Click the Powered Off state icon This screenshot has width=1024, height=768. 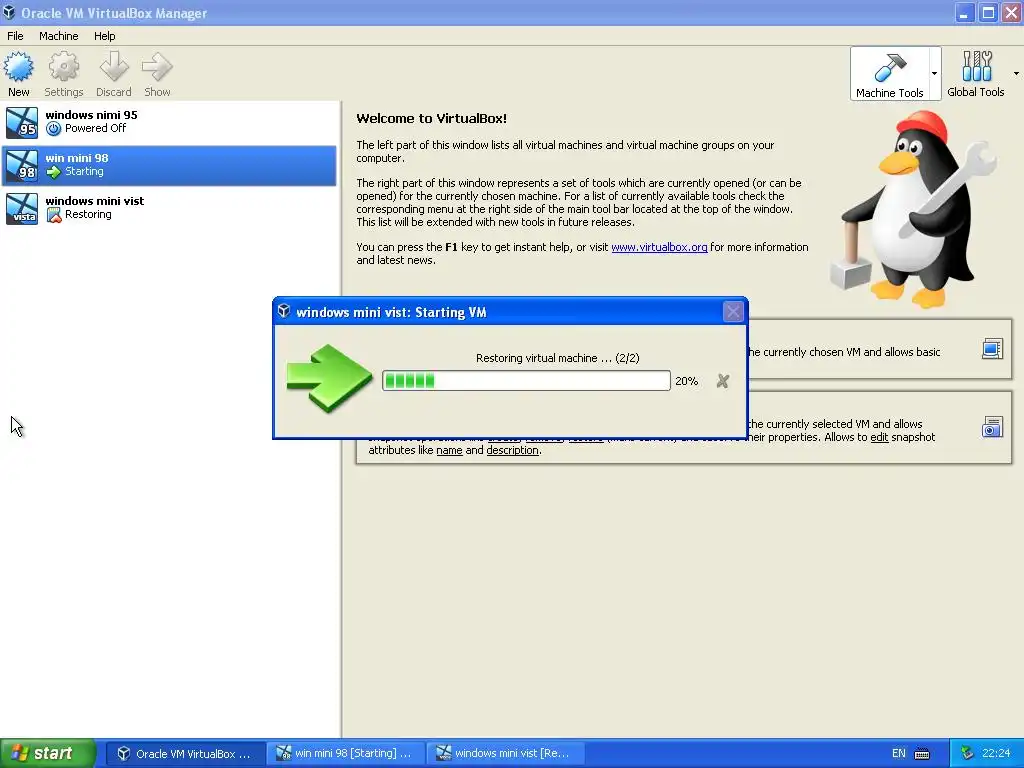click(x=54, y=129)
